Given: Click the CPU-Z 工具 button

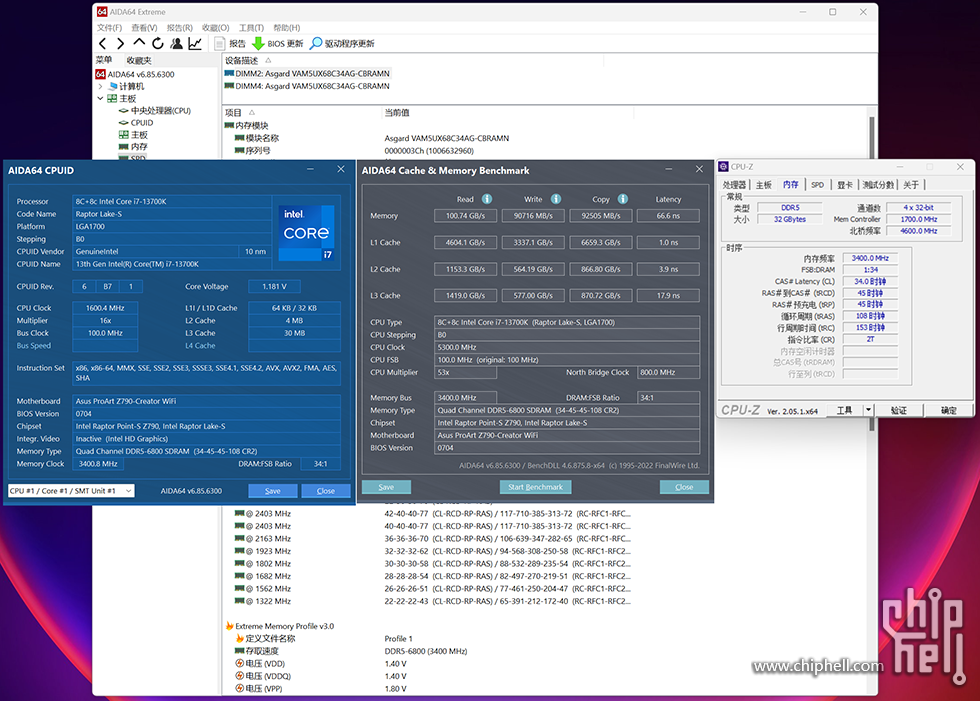Looking at the screenshot, I should pos(844,410).
